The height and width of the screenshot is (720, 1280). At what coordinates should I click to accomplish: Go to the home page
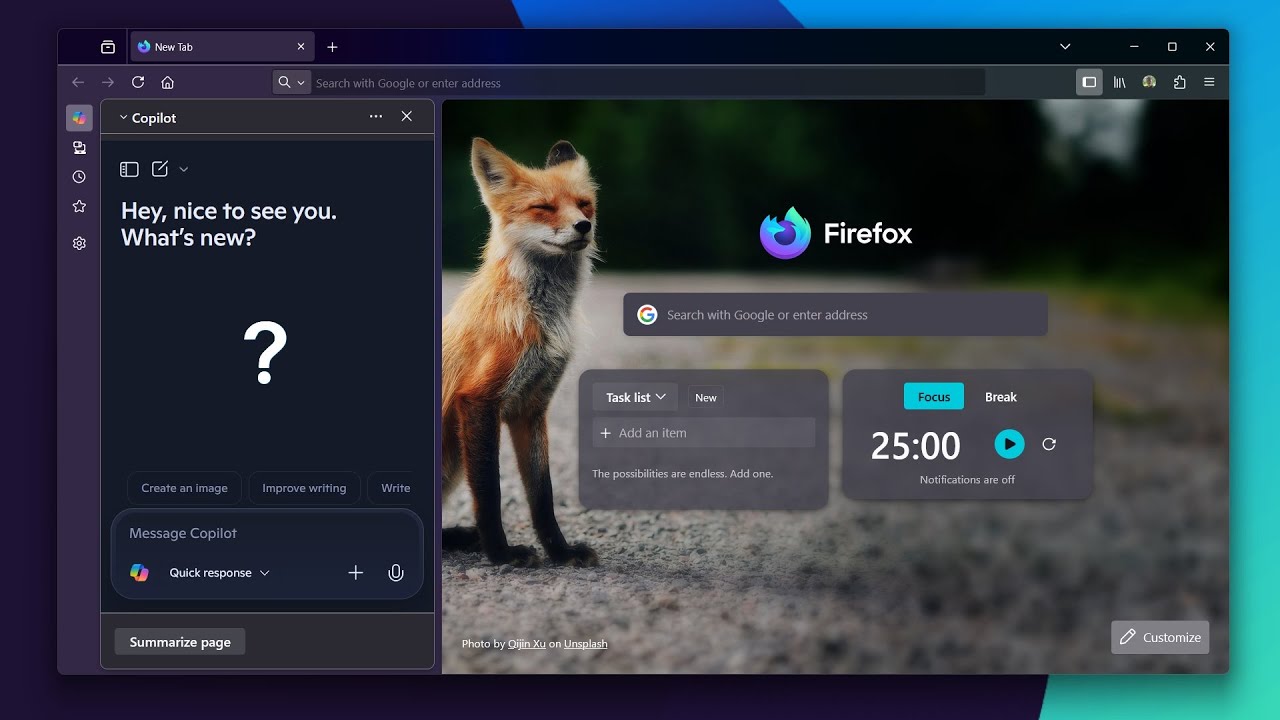168,83
